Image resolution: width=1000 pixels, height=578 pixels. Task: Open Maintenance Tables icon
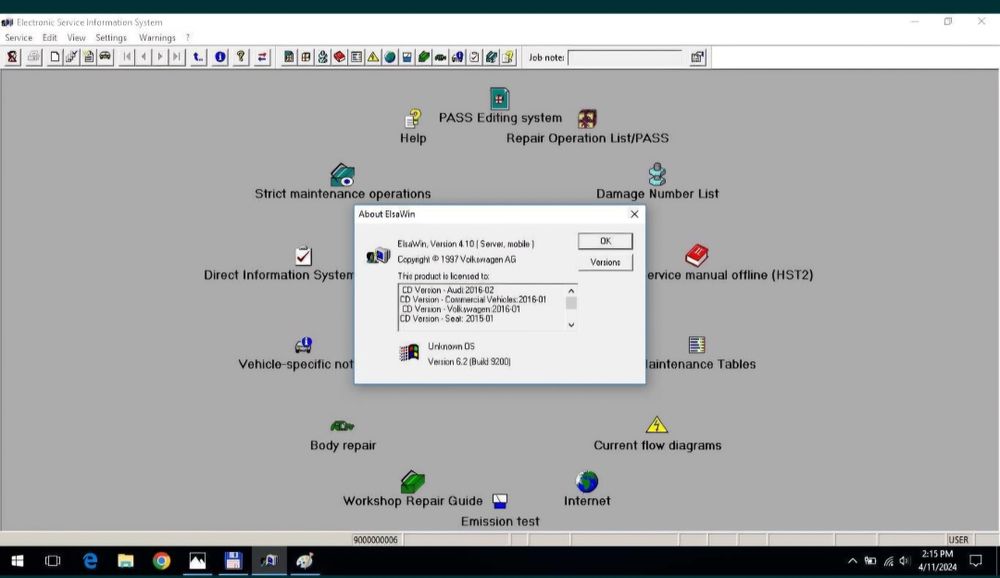pos(696,345)
